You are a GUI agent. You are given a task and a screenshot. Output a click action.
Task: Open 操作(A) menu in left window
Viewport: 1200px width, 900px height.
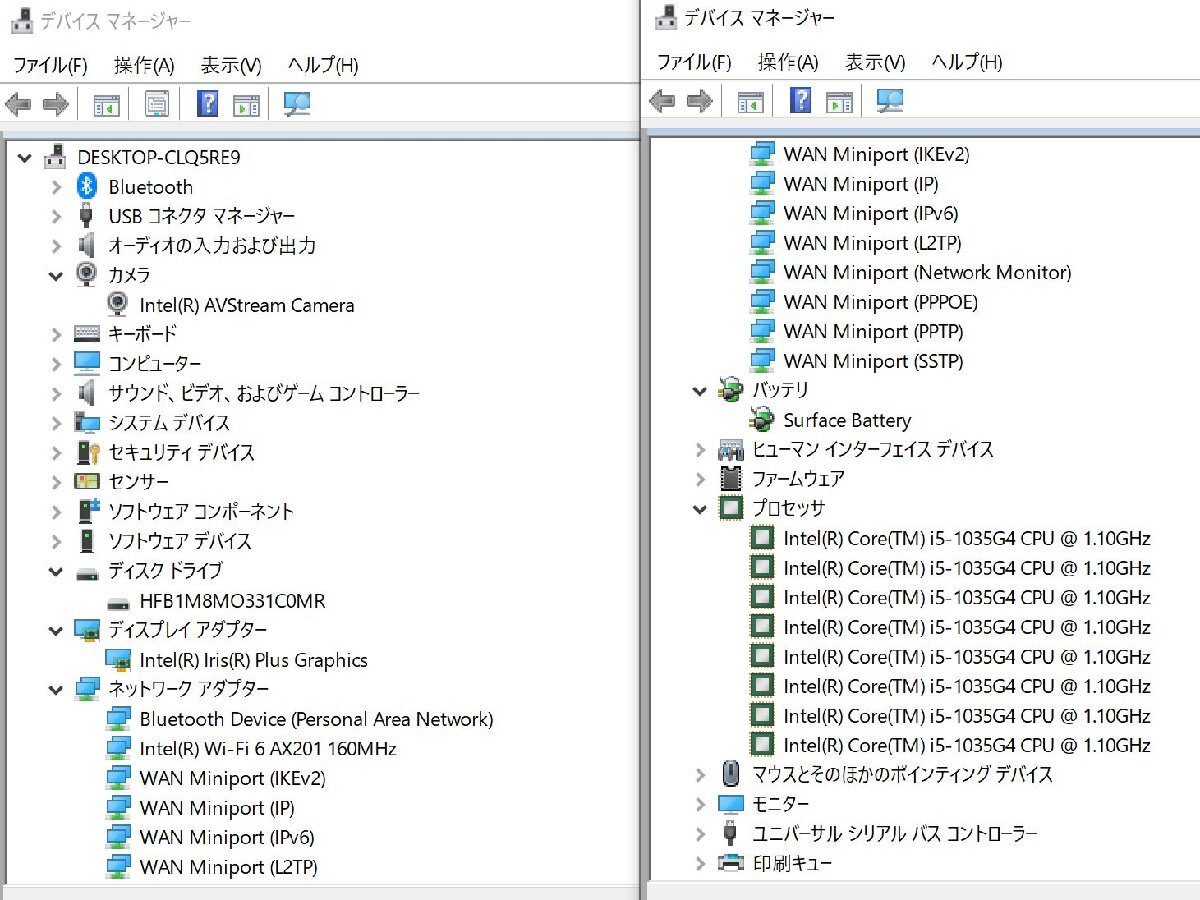coord(144,66)
